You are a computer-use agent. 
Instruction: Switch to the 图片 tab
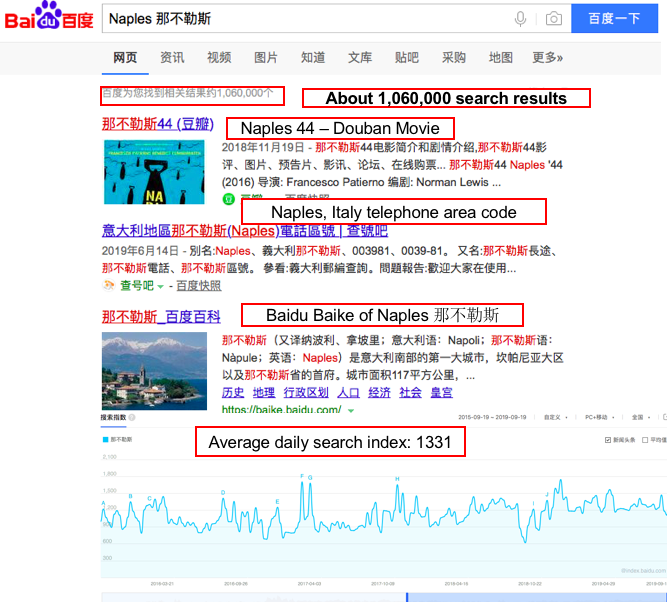pyautogui.click(x=266, y=57)
